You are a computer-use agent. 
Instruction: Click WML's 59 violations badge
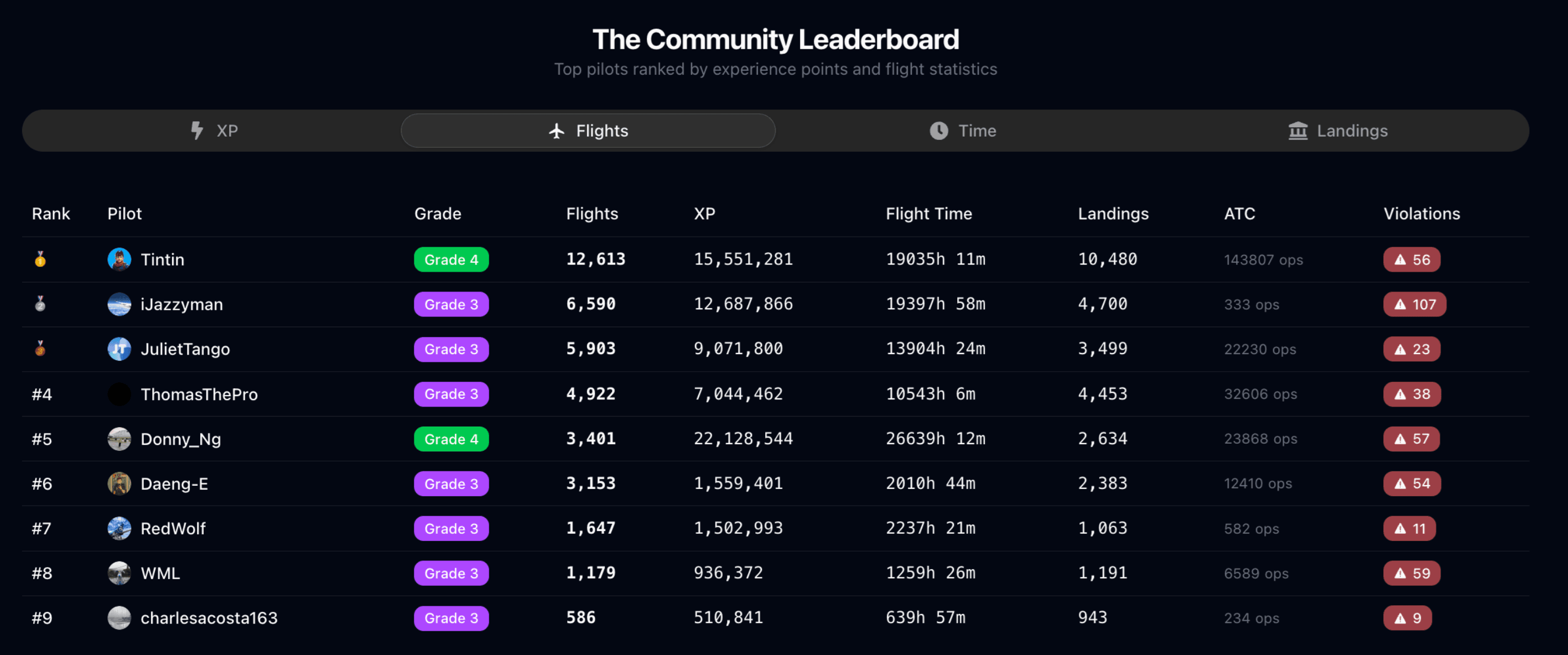point(1411,574)
